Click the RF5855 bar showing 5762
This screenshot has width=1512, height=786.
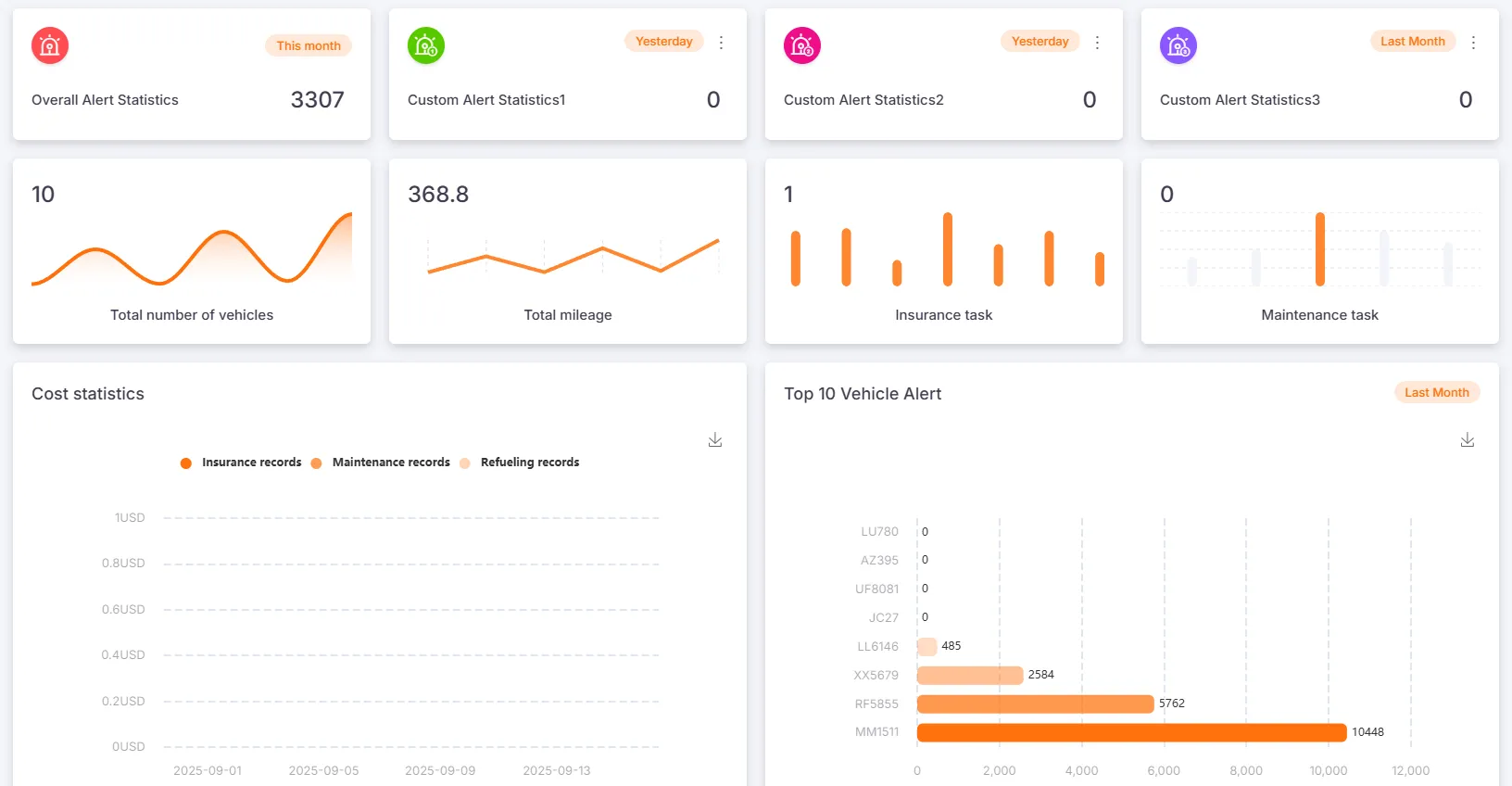tap(1035, 704)
